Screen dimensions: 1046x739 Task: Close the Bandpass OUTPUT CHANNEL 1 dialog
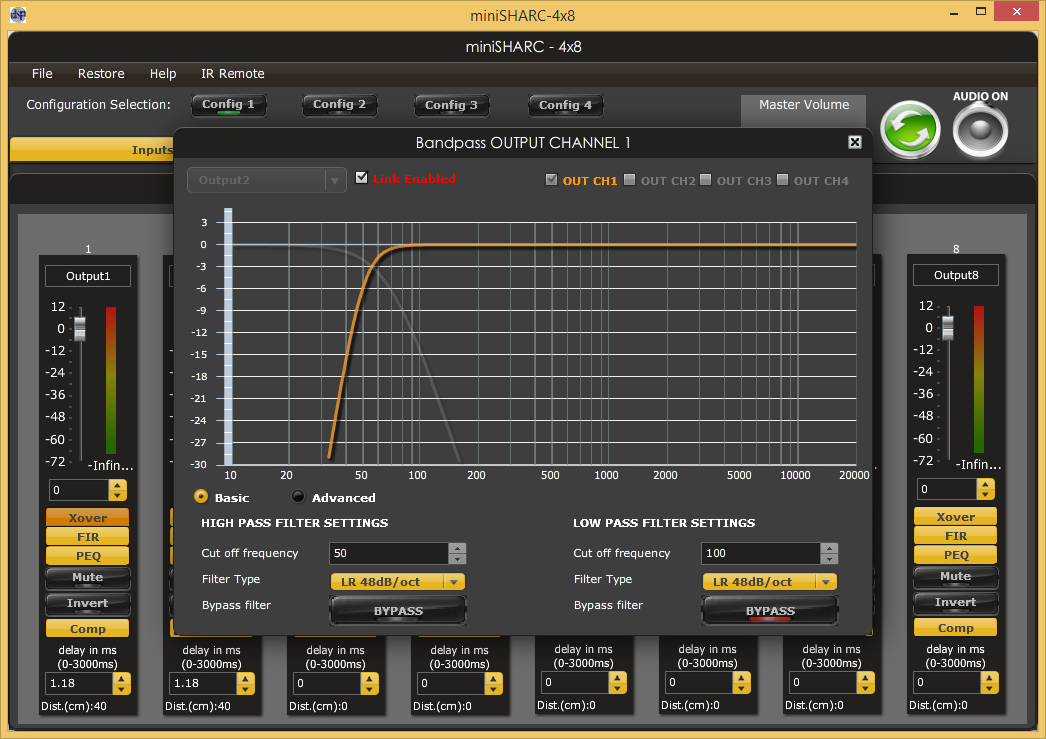coord(855,142)
